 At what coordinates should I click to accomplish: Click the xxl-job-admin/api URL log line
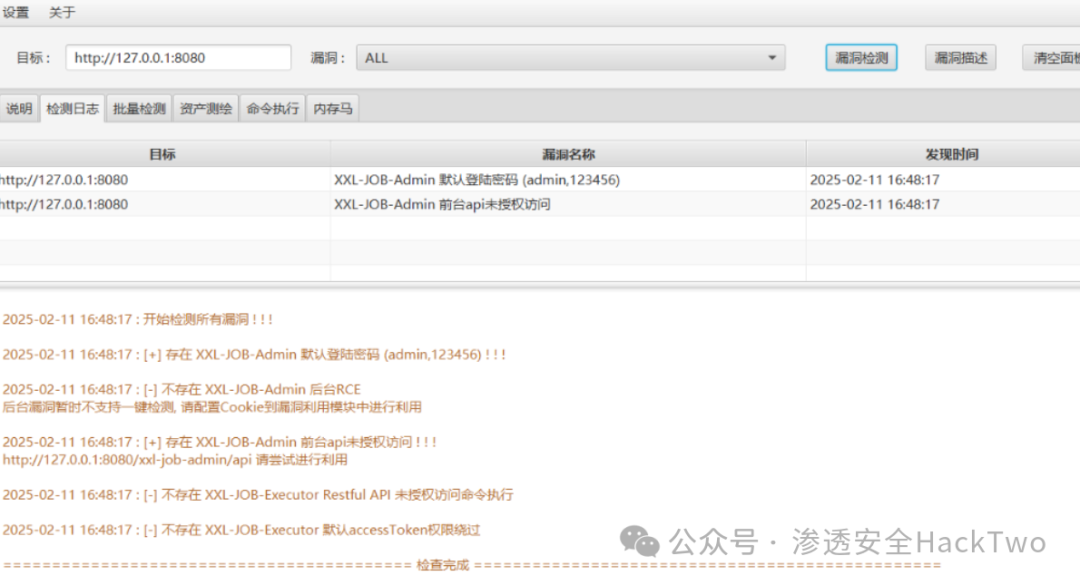coord(175,460)
